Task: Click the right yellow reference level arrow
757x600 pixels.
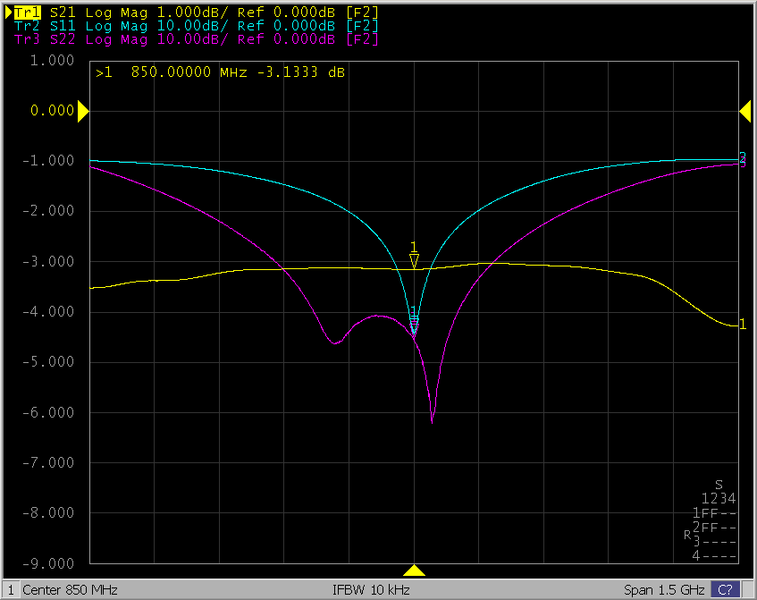Action: click(x=744, y=110)
